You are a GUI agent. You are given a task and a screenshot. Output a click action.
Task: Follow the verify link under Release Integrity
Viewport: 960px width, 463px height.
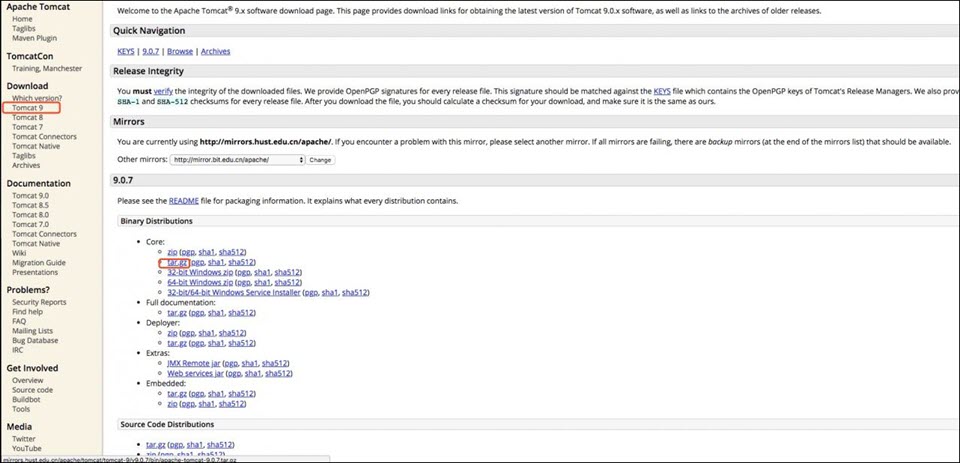point(163,91)
